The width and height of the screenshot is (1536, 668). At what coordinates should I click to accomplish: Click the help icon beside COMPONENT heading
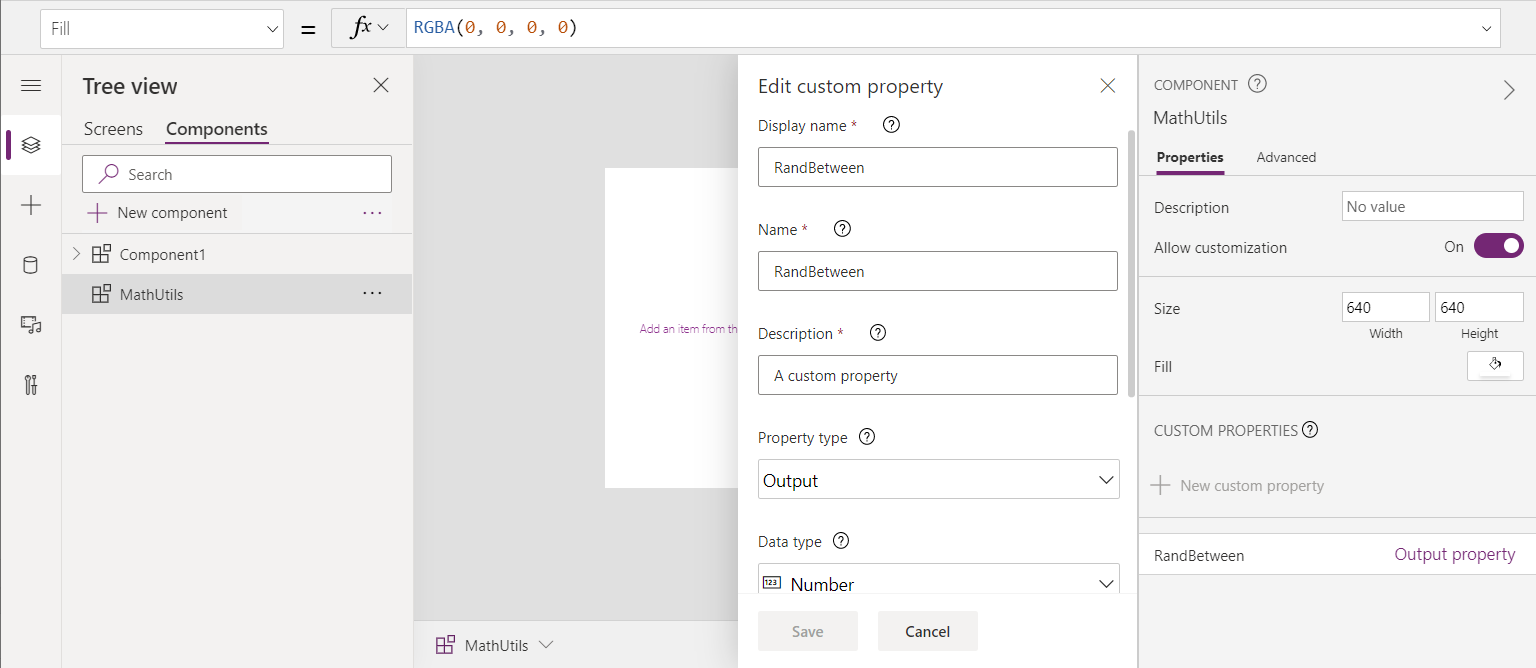click(x=1258, y=85)
